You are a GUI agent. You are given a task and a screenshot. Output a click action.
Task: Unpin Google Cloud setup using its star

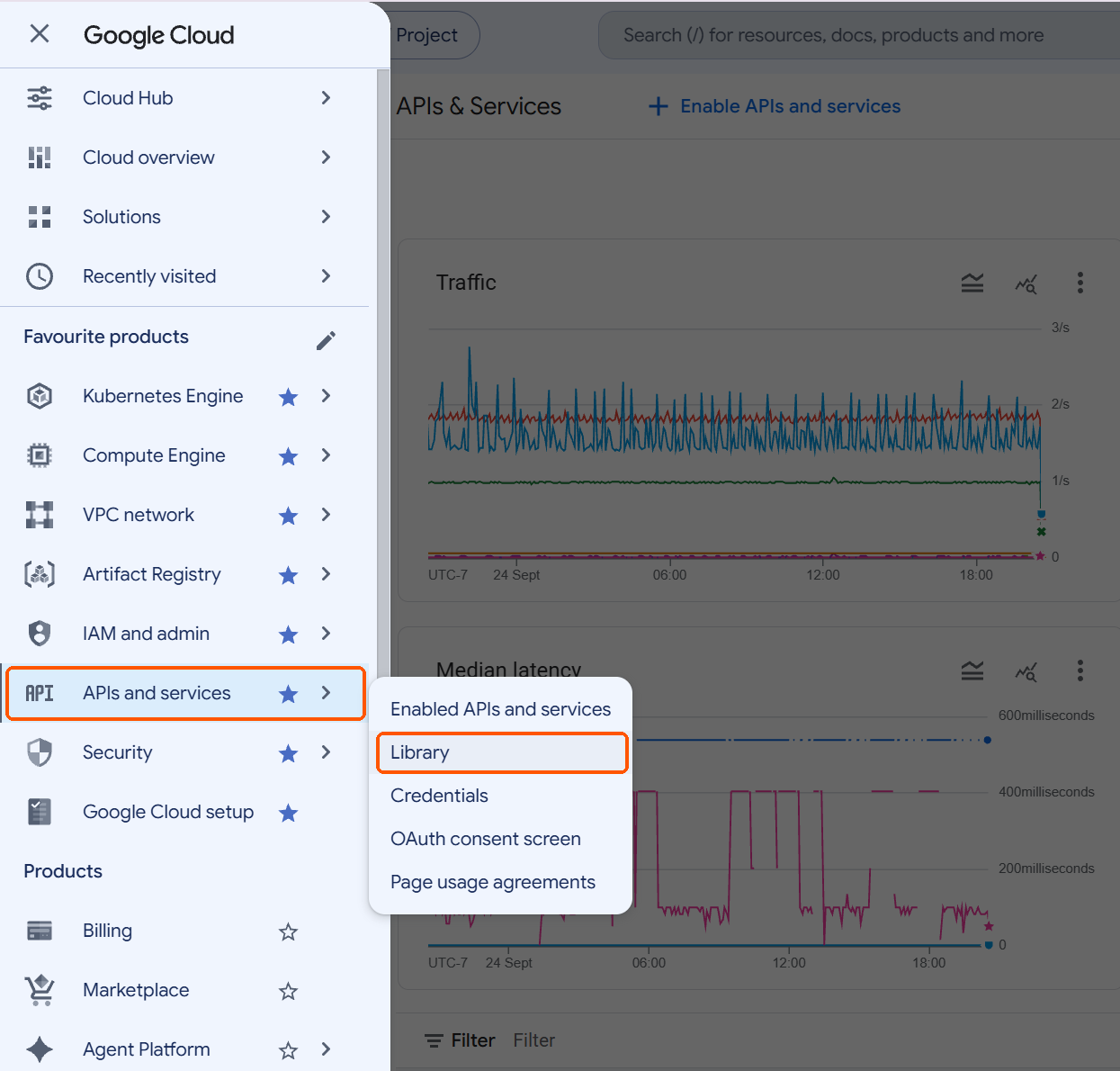pos(288,813)
